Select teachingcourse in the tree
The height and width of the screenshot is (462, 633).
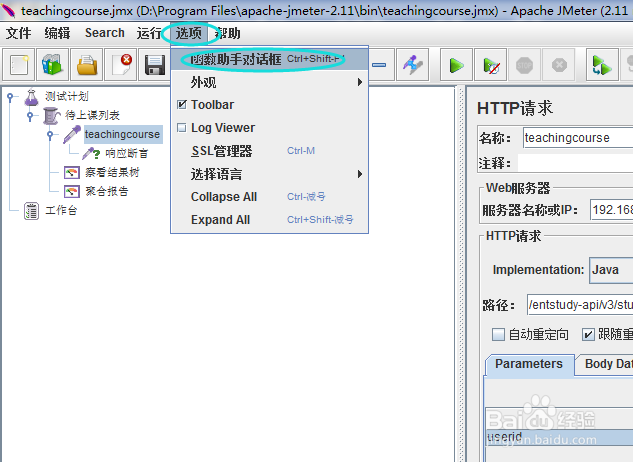(122, 134)
